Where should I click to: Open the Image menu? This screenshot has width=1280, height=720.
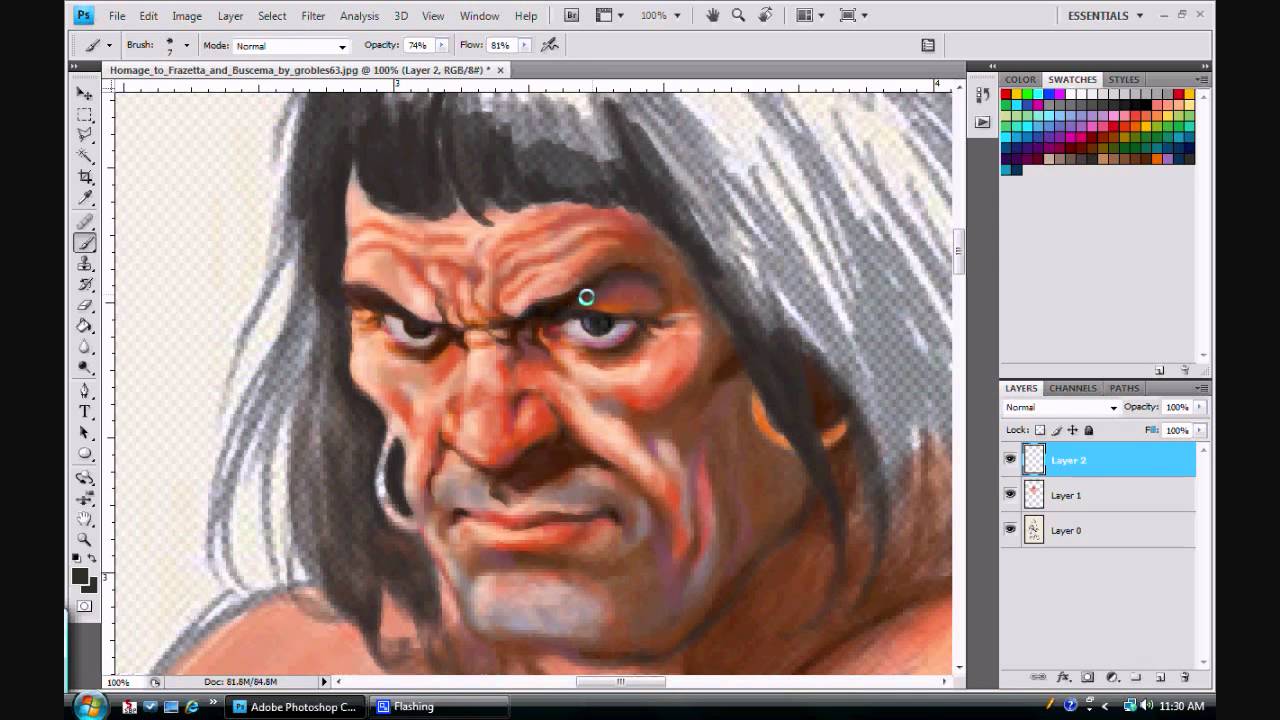pos(187,16)
